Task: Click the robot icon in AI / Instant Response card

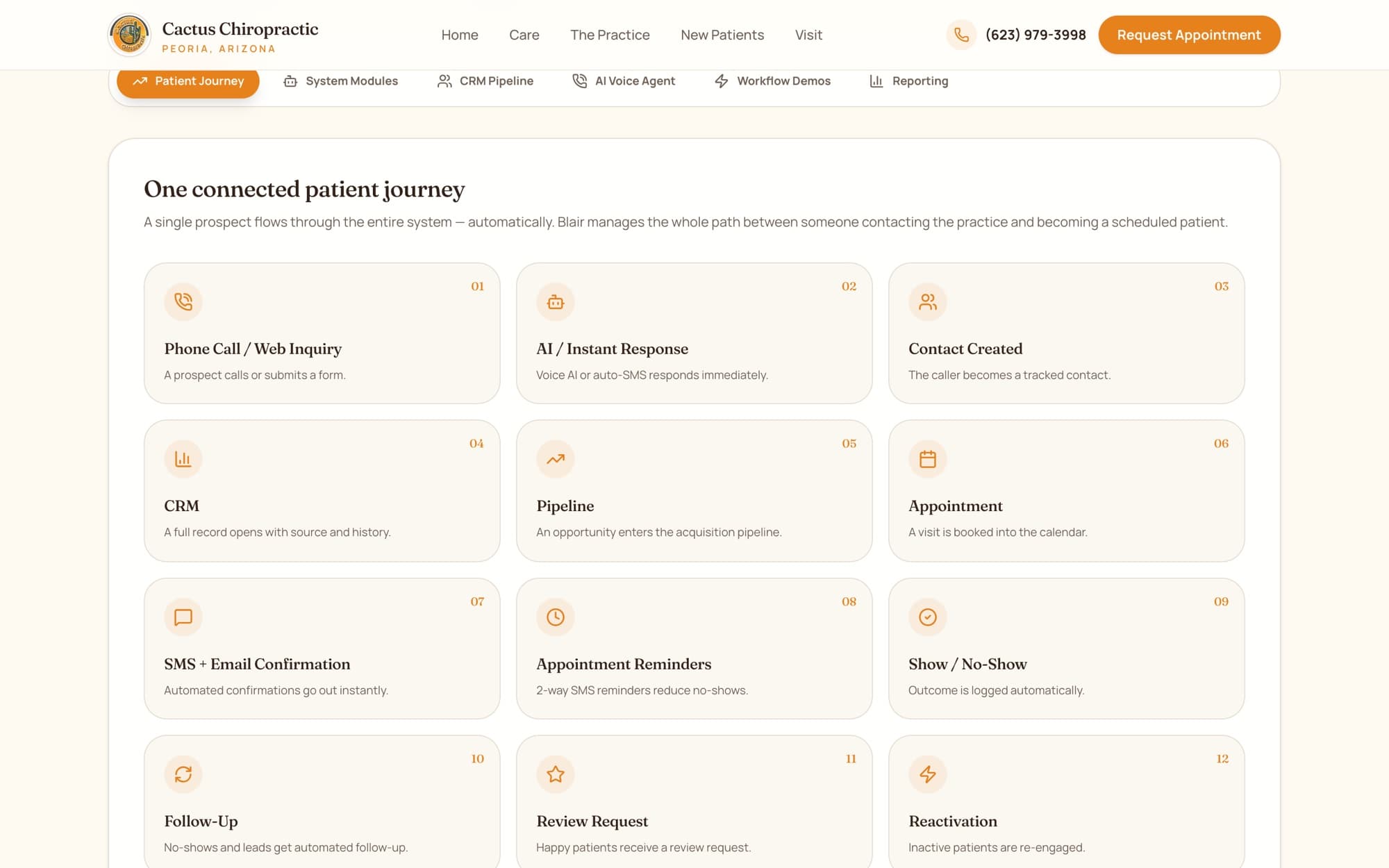Action: point(556,302)
